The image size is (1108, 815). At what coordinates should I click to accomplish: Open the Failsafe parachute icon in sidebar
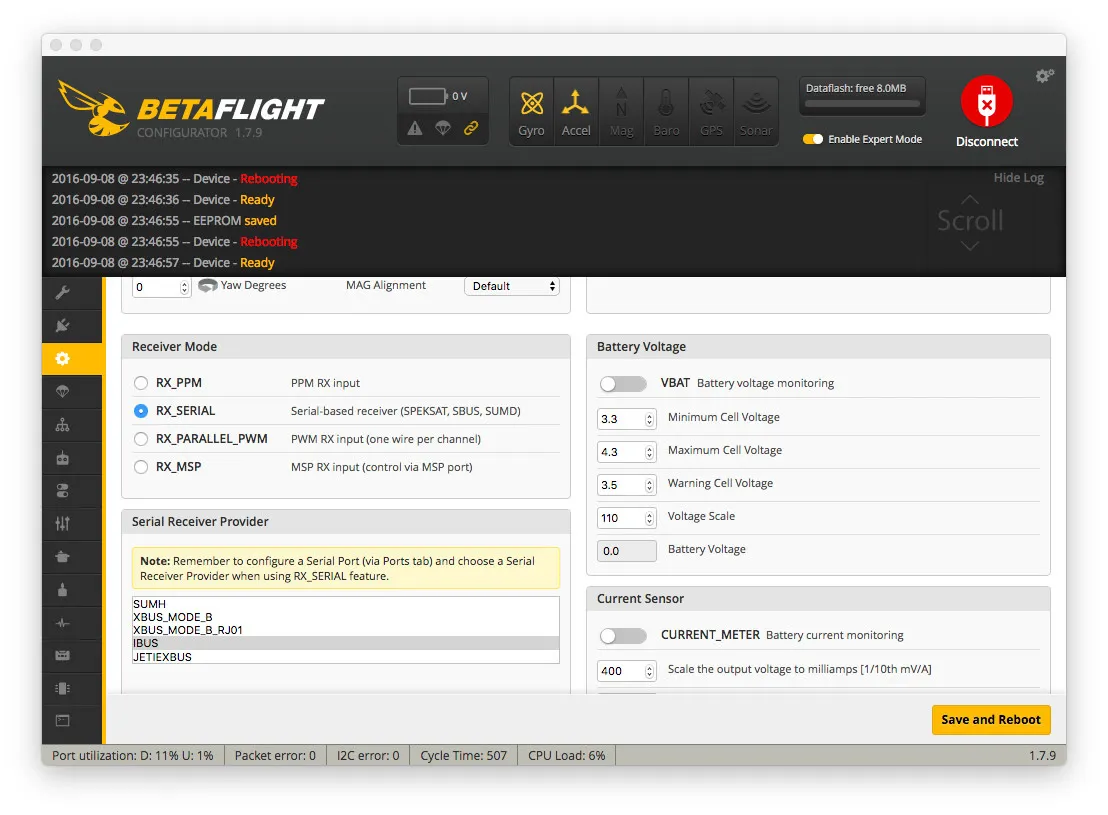click(x=62, y=392)
